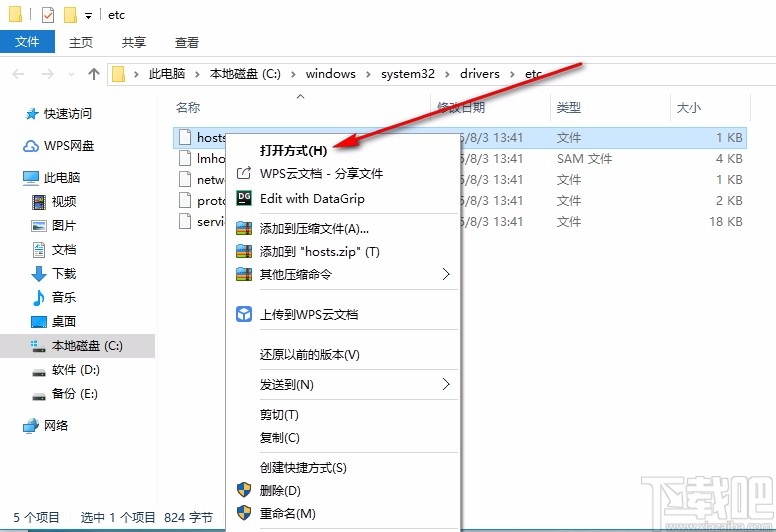
Task: Click the network icon in sidebar
Action: 31,426
